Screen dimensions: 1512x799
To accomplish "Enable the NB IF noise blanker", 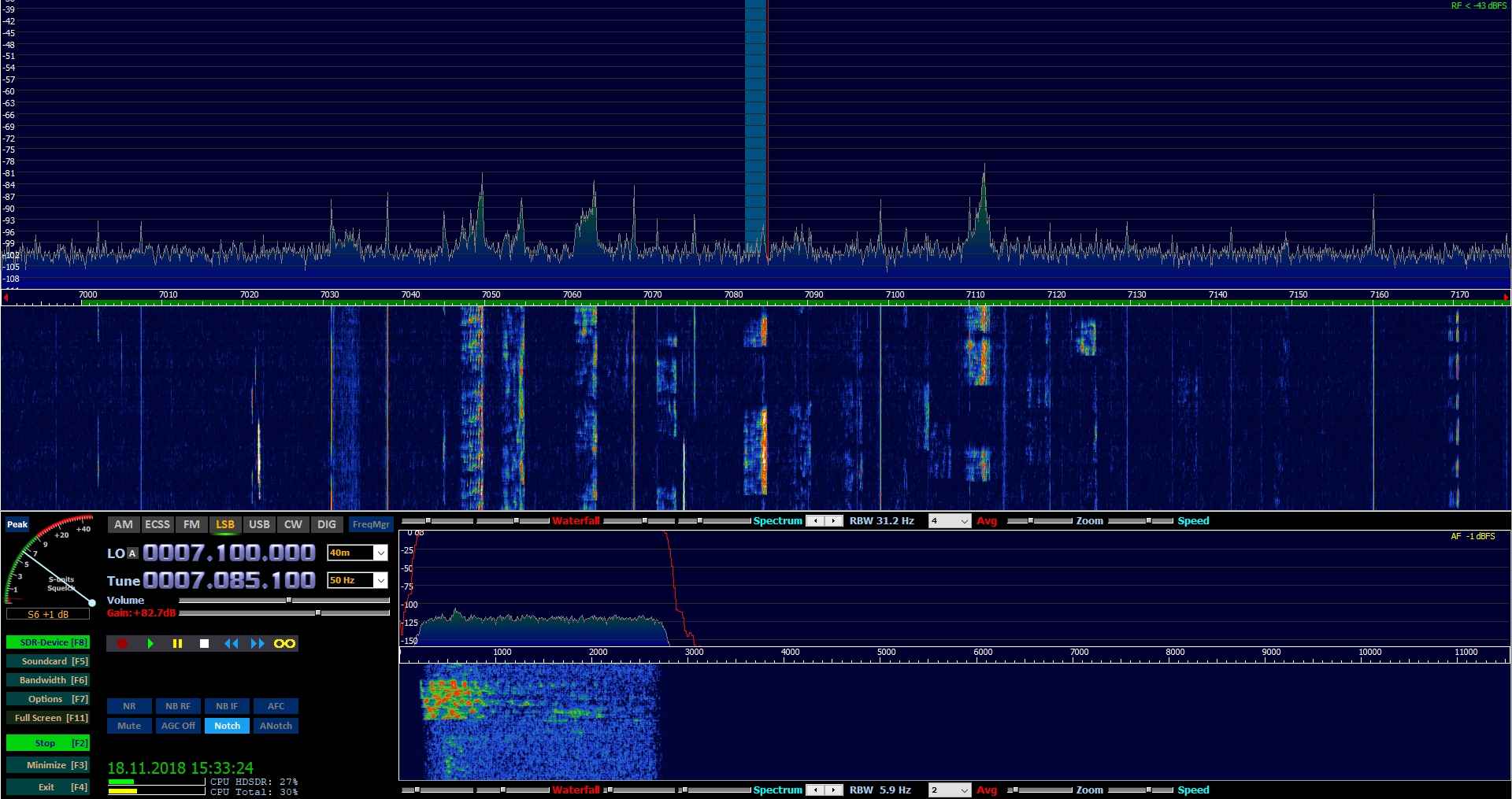I will coord(227,706).
